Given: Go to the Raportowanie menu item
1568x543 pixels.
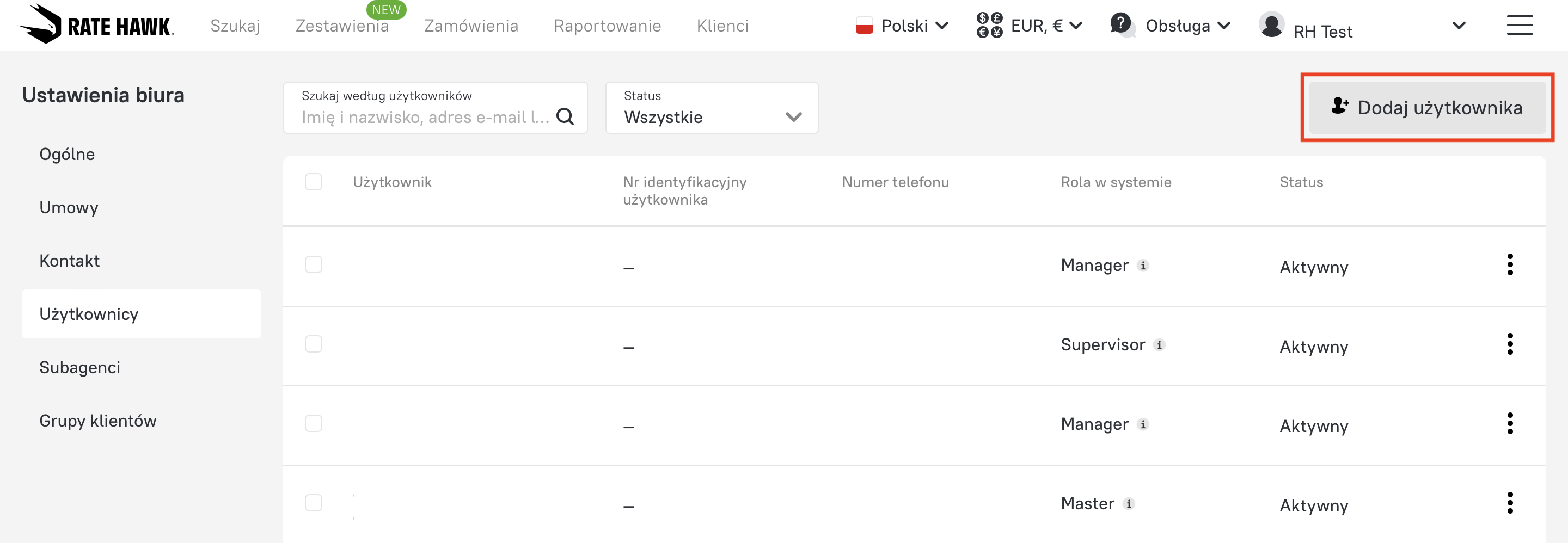Looking at the screenshot, I should [x=607, y=26].
